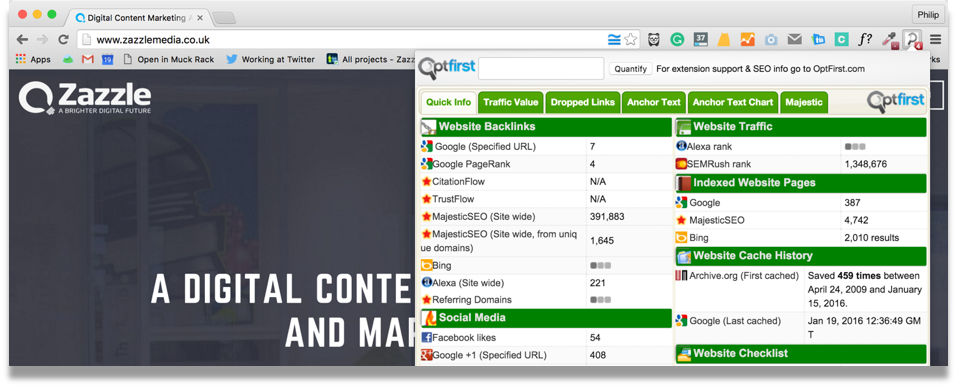
Task: Click the 'Referring Domains' row label
Action: click(472, 300)
